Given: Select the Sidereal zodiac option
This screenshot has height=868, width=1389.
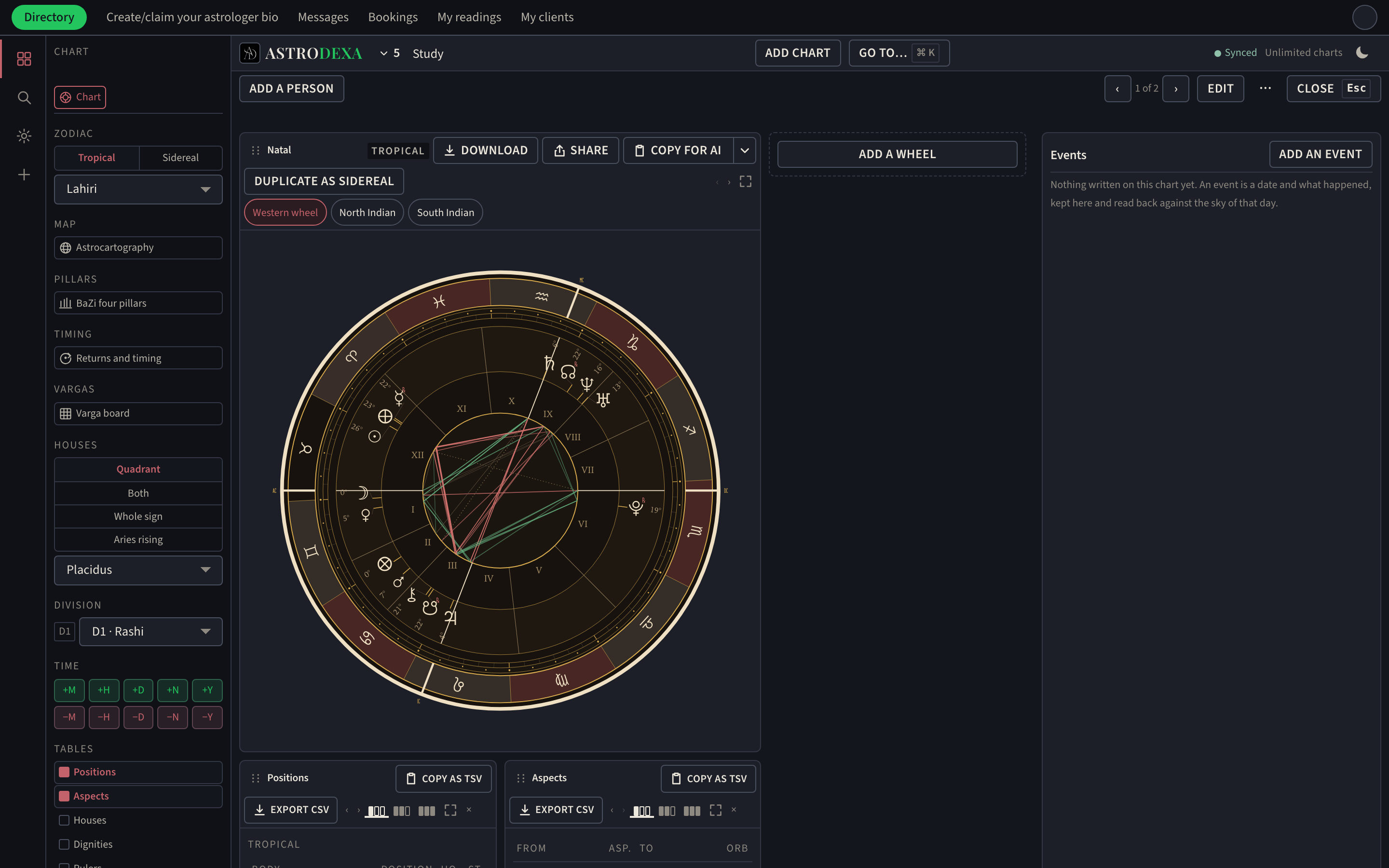Looking at the screenshot, I should (x=180, y=158).
